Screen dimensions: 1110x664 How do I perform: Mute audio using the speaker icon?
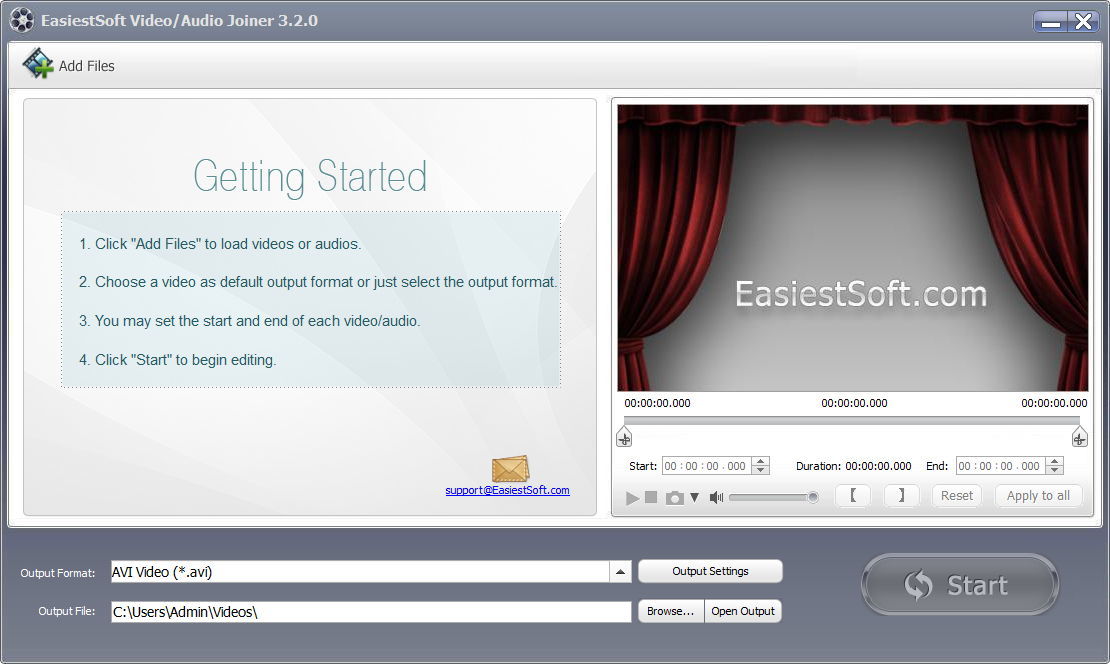[x=716, y=496]
